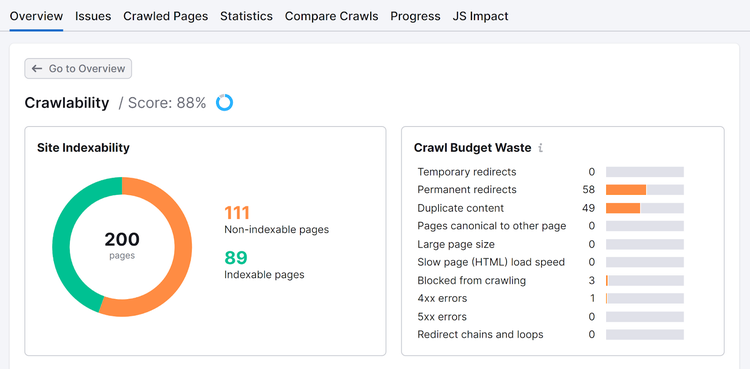The width and height of the screenshot is (750, 369).
Task: Open the Overview tab
Action: click(x=36, y=16)
